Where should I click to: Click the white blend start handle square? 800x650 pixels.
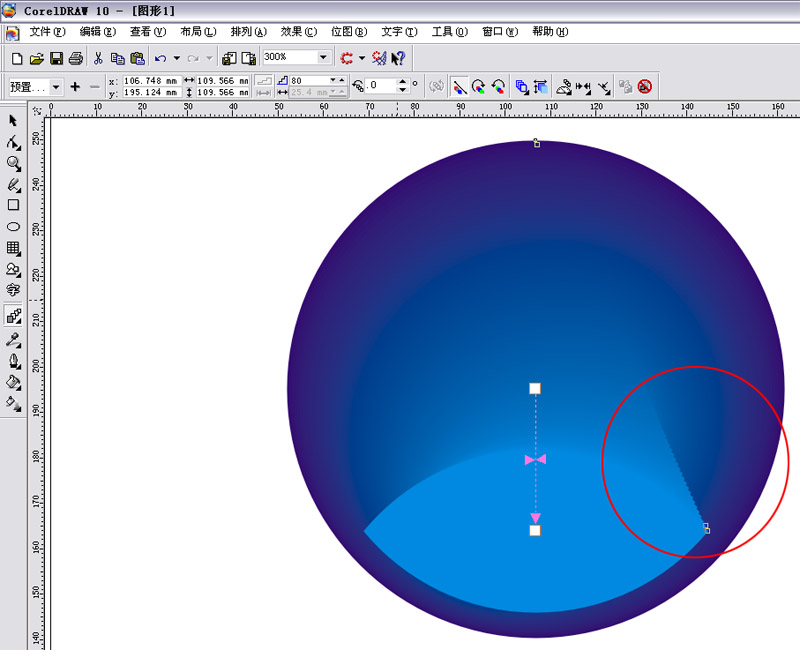coord(535,389)
